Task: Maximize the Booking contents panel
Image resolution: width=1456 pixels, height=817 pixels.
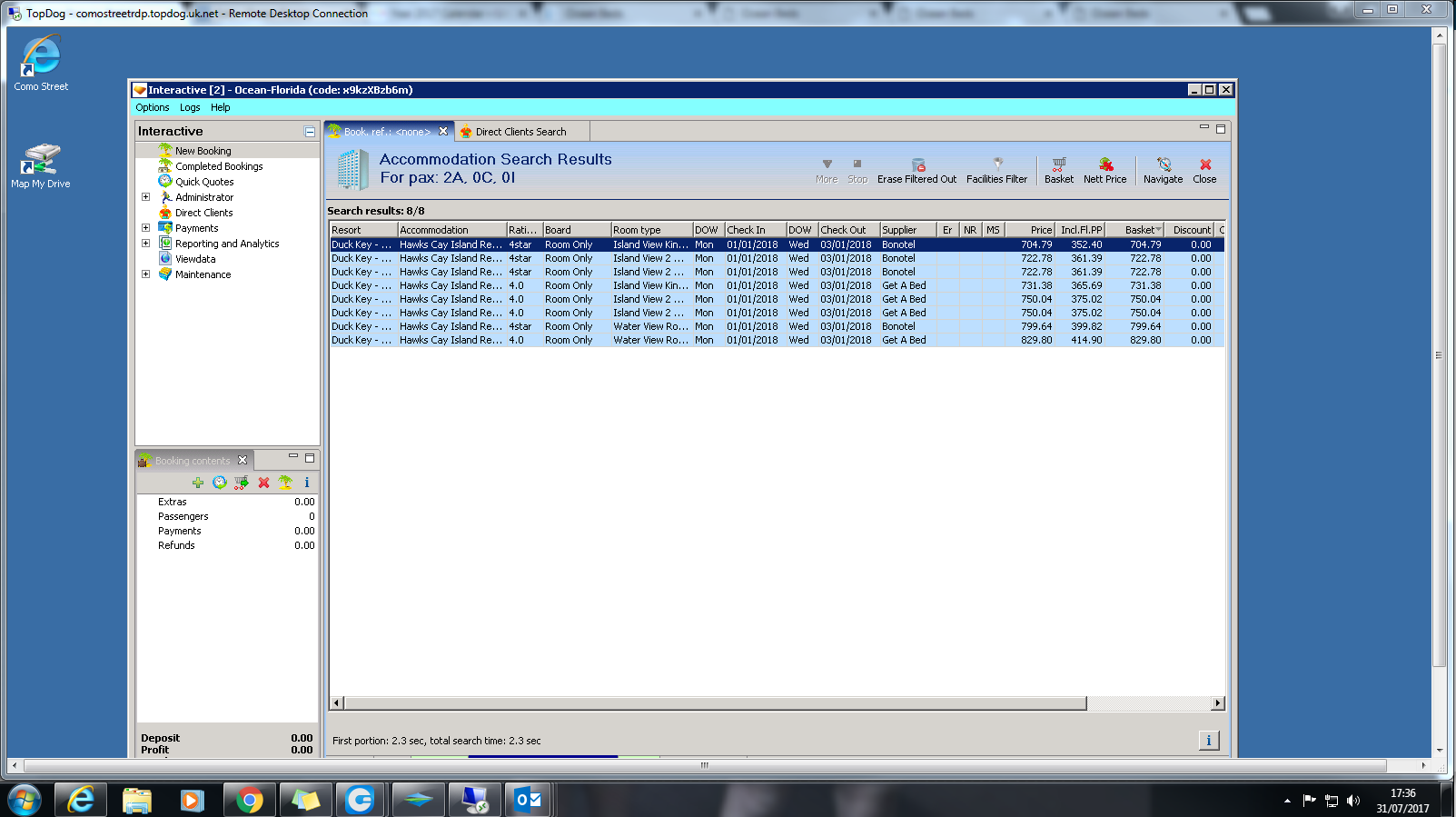Action: pos(310,457)
